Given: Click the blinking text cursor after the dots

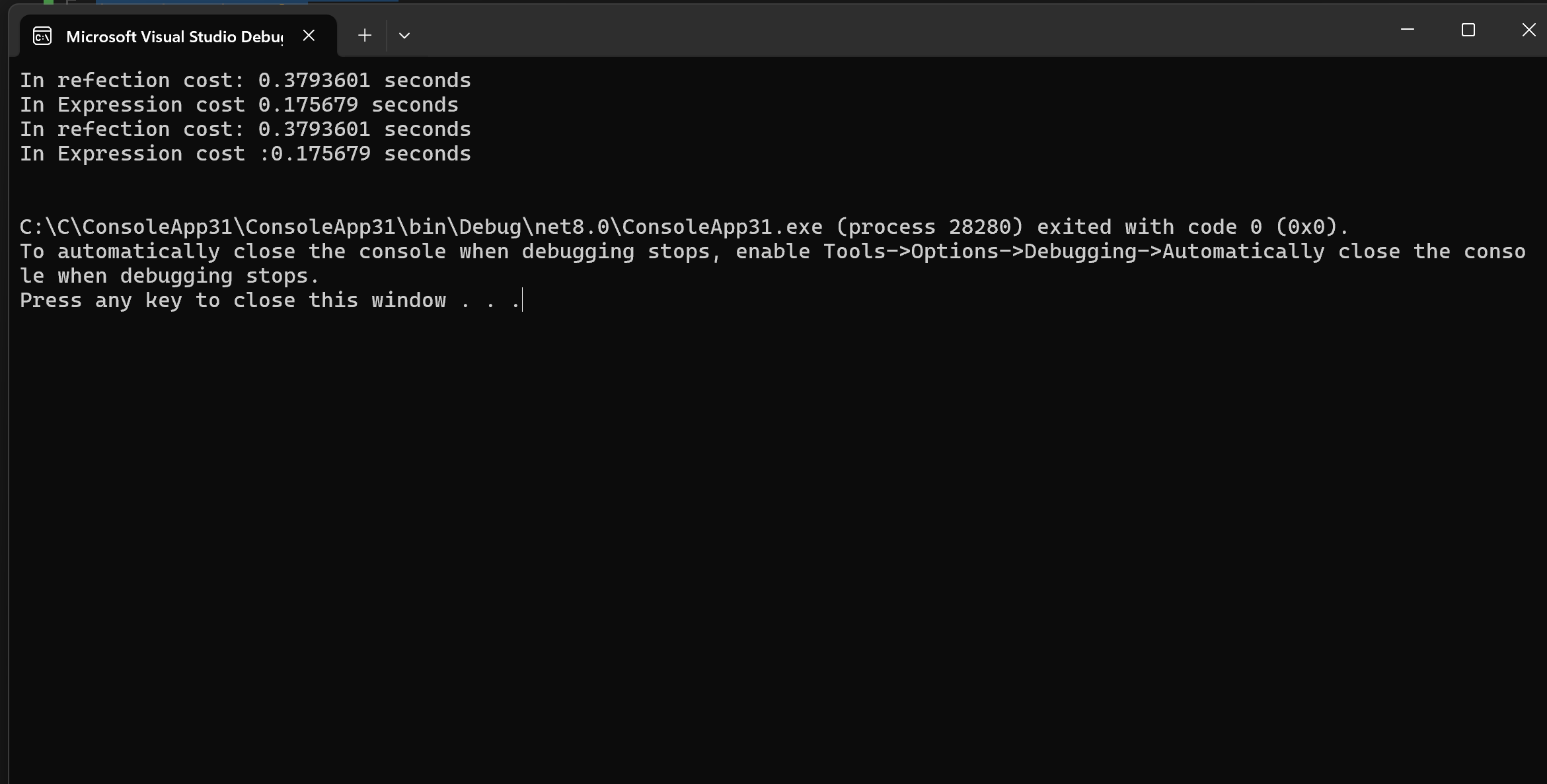Looking at the screenshot, I should pos(522,301).
